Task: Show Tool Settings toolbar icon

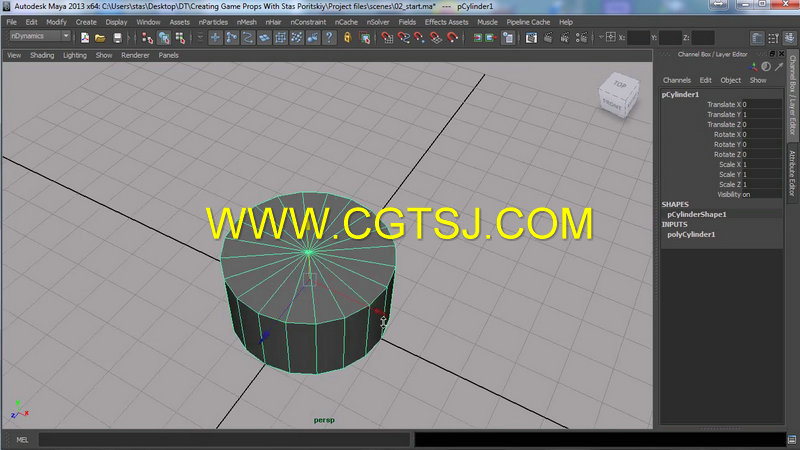Action: pos(773,38)
